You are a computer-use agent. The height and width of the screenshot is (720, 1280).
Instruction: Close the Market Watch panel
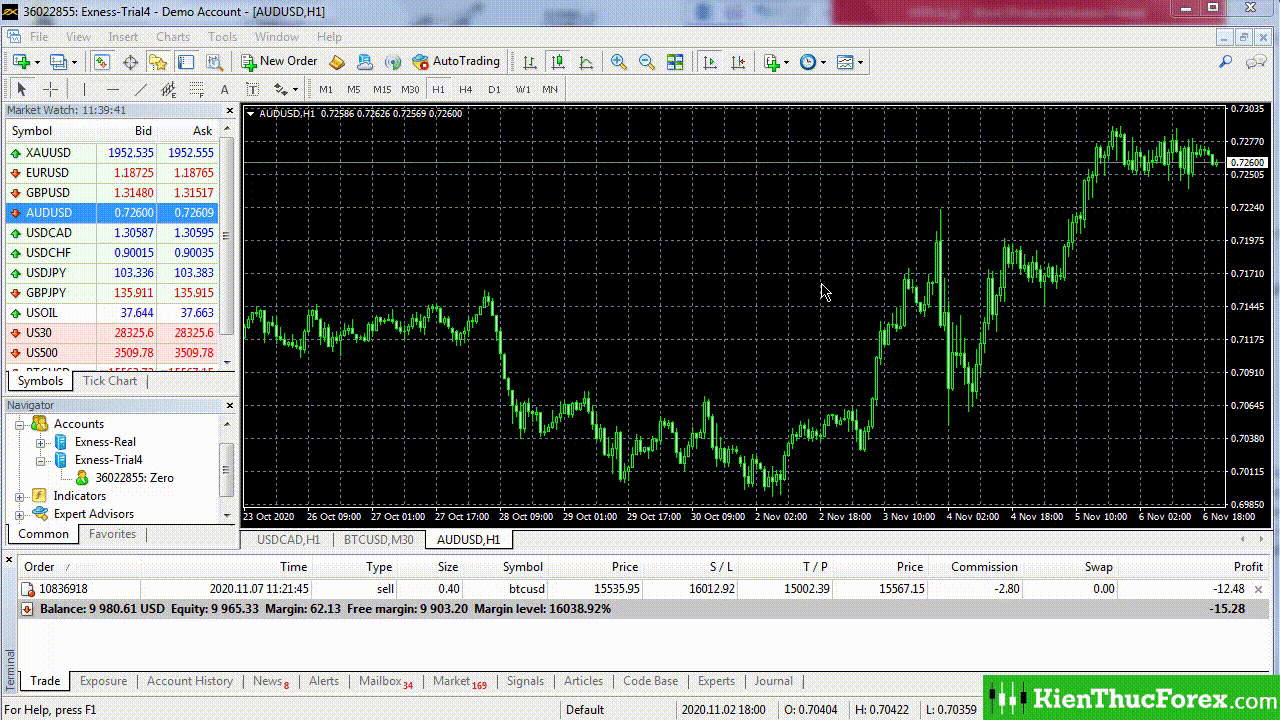click(x=229, y=111)
